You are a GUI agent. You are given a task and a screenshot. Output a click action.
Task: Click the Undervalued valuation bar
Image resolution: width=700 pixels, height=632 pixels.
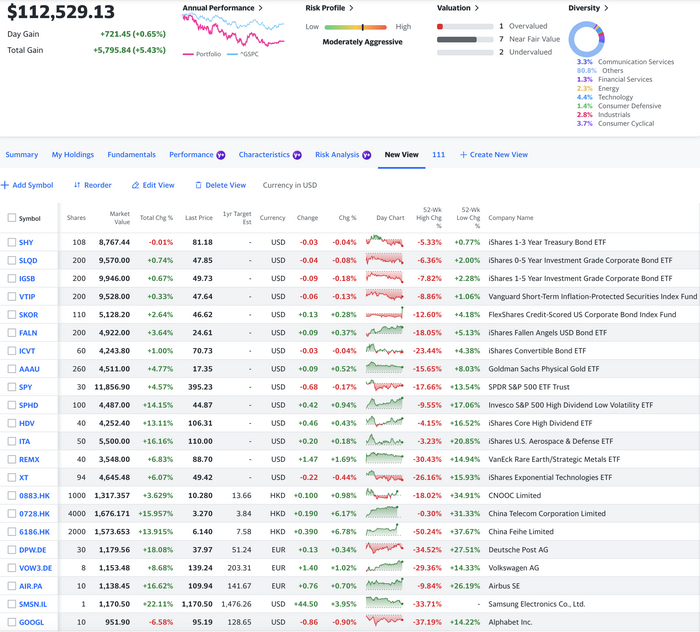coord(465,52)
